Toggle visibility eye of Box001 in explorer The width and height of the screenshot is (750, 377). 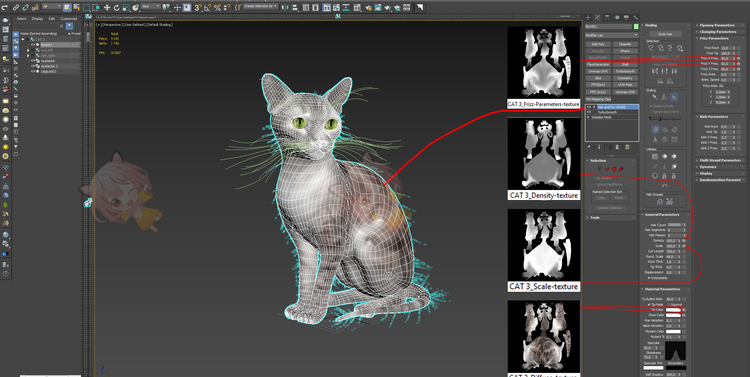point(33,44)
